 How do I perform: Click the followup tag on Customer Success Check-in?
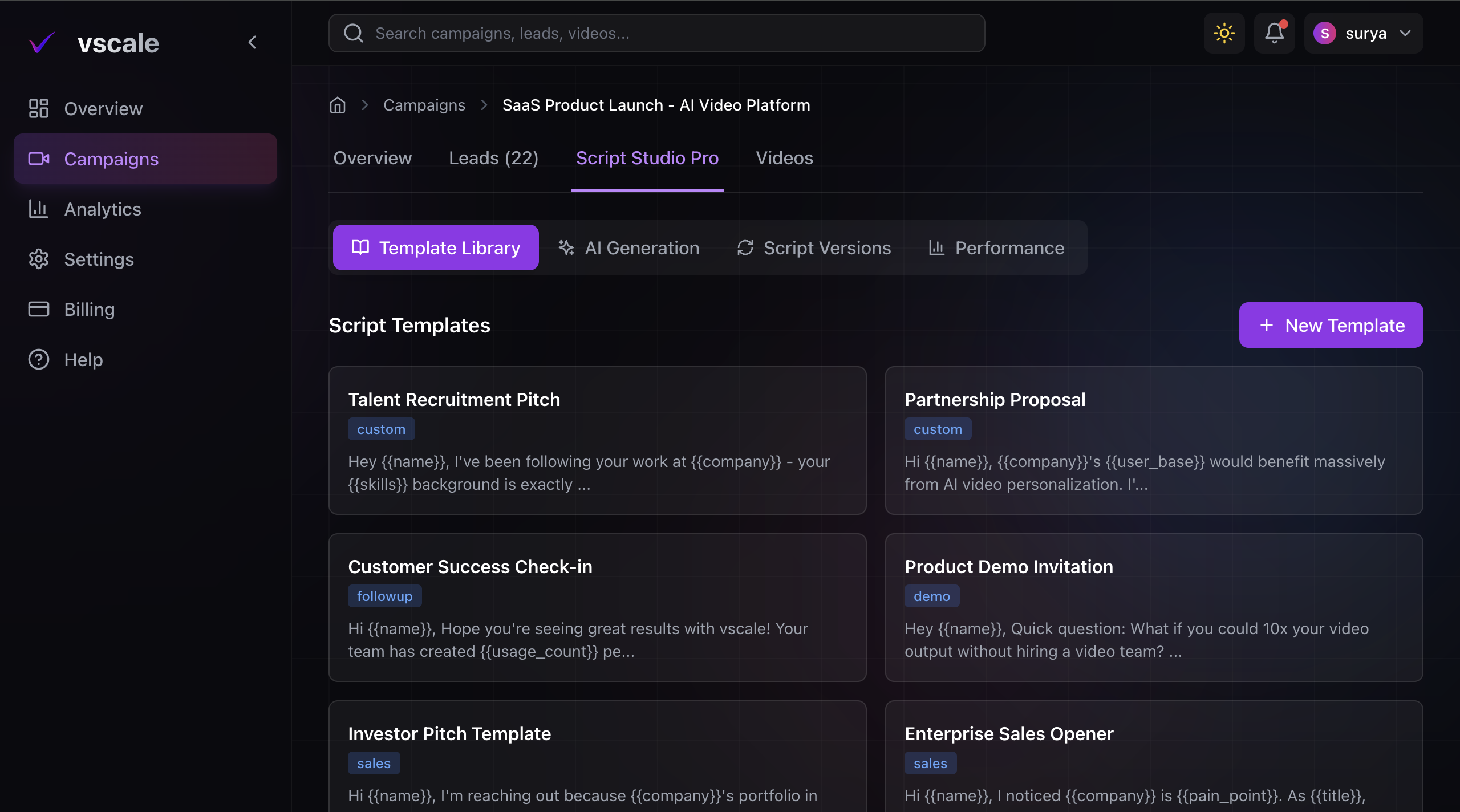(x=385, y=595)
